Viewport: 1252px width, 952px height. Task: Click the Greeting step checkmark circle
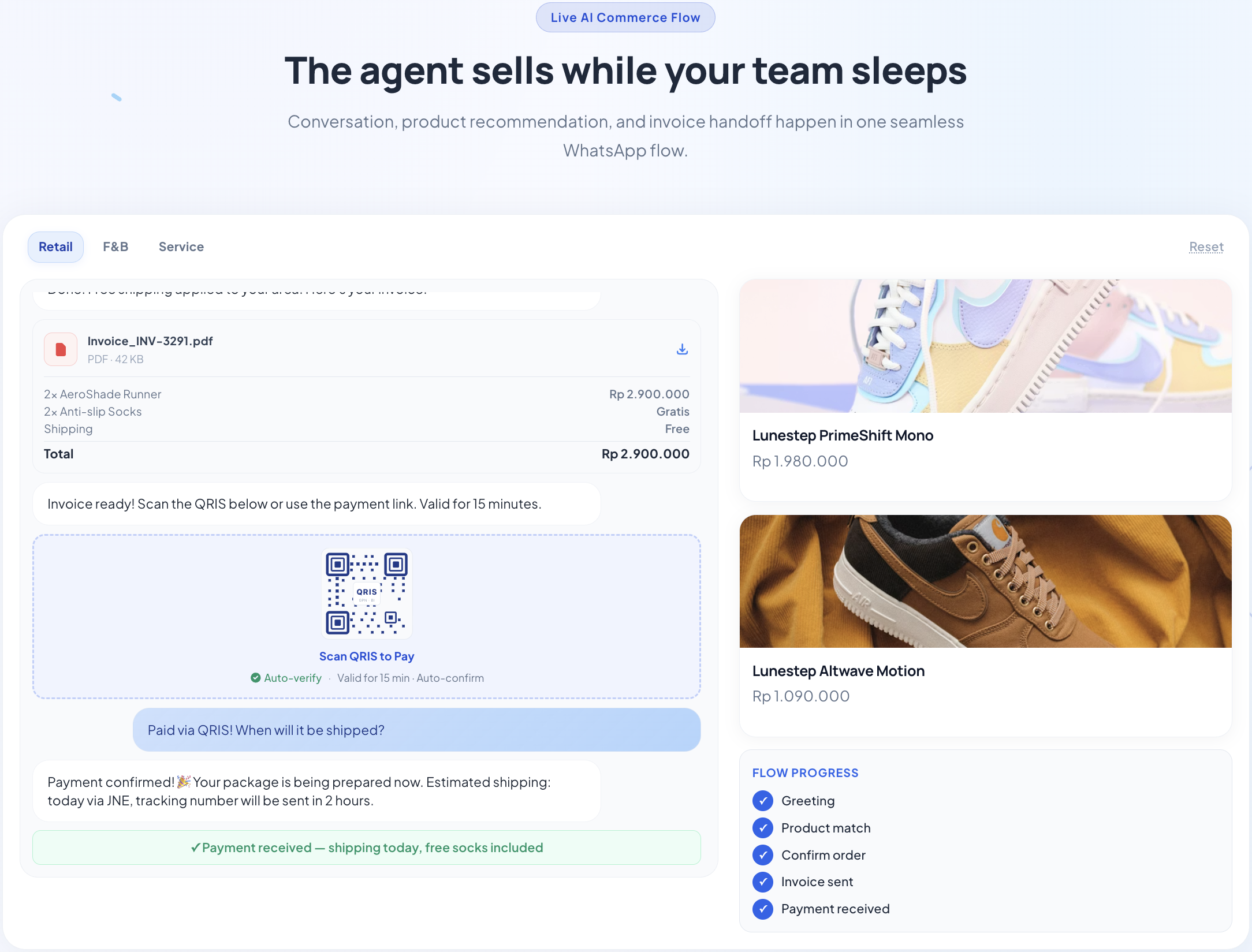point(763,801)
